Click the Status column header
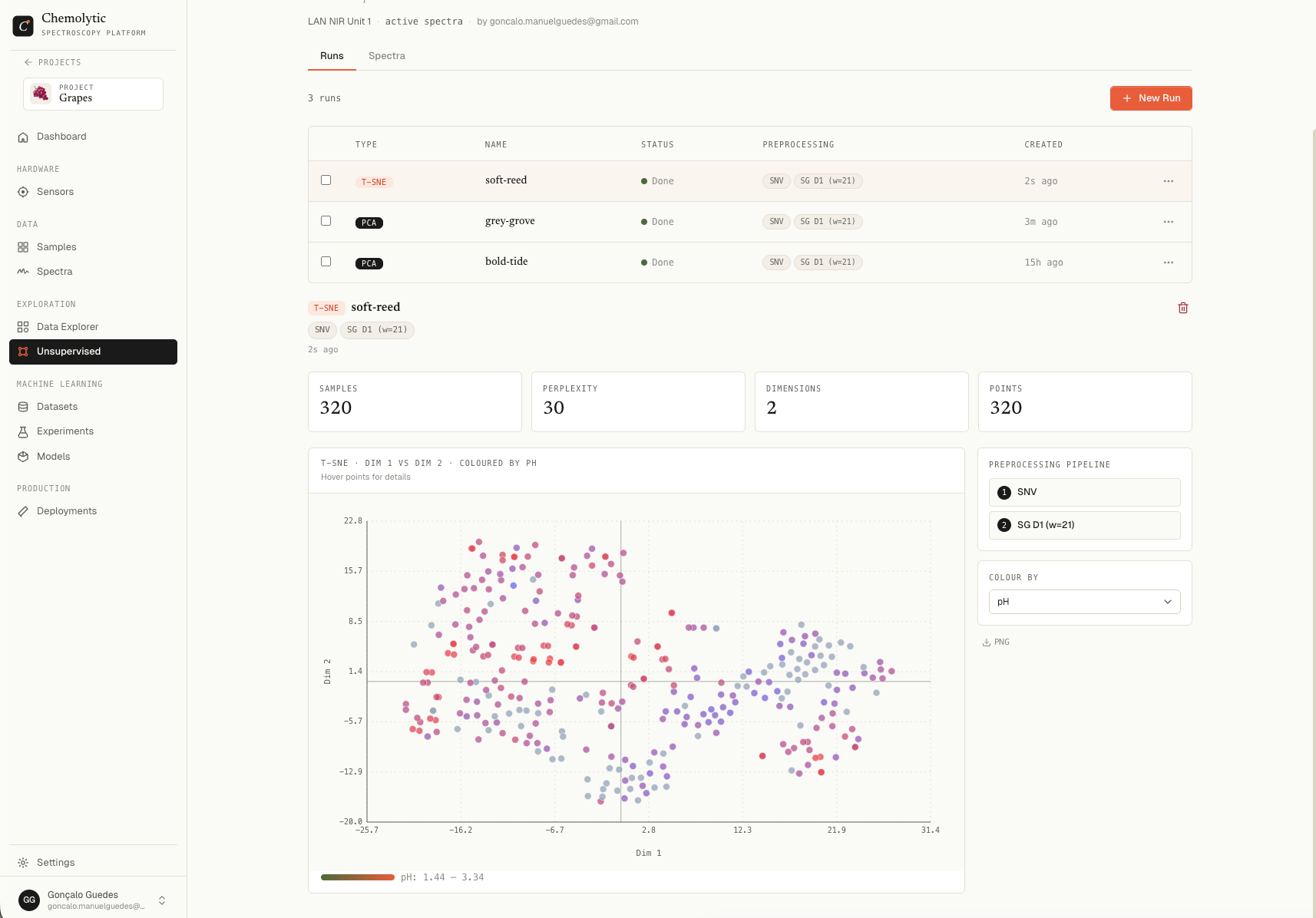This screenshot has width=1316, height=918. click(x=657, y=144)
